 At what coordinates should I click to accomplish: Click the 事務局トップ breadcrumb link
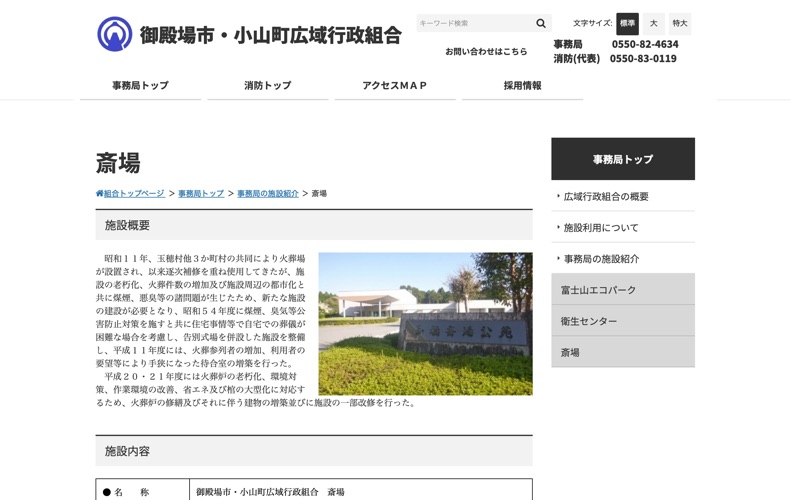point(201,193)
